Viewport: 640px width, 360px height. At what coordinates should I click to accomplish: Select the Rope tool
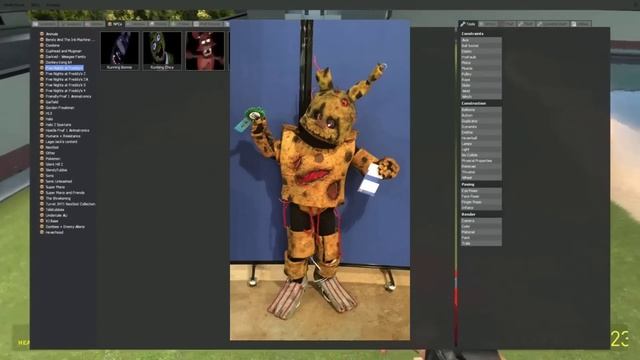(x=481, y=80)
